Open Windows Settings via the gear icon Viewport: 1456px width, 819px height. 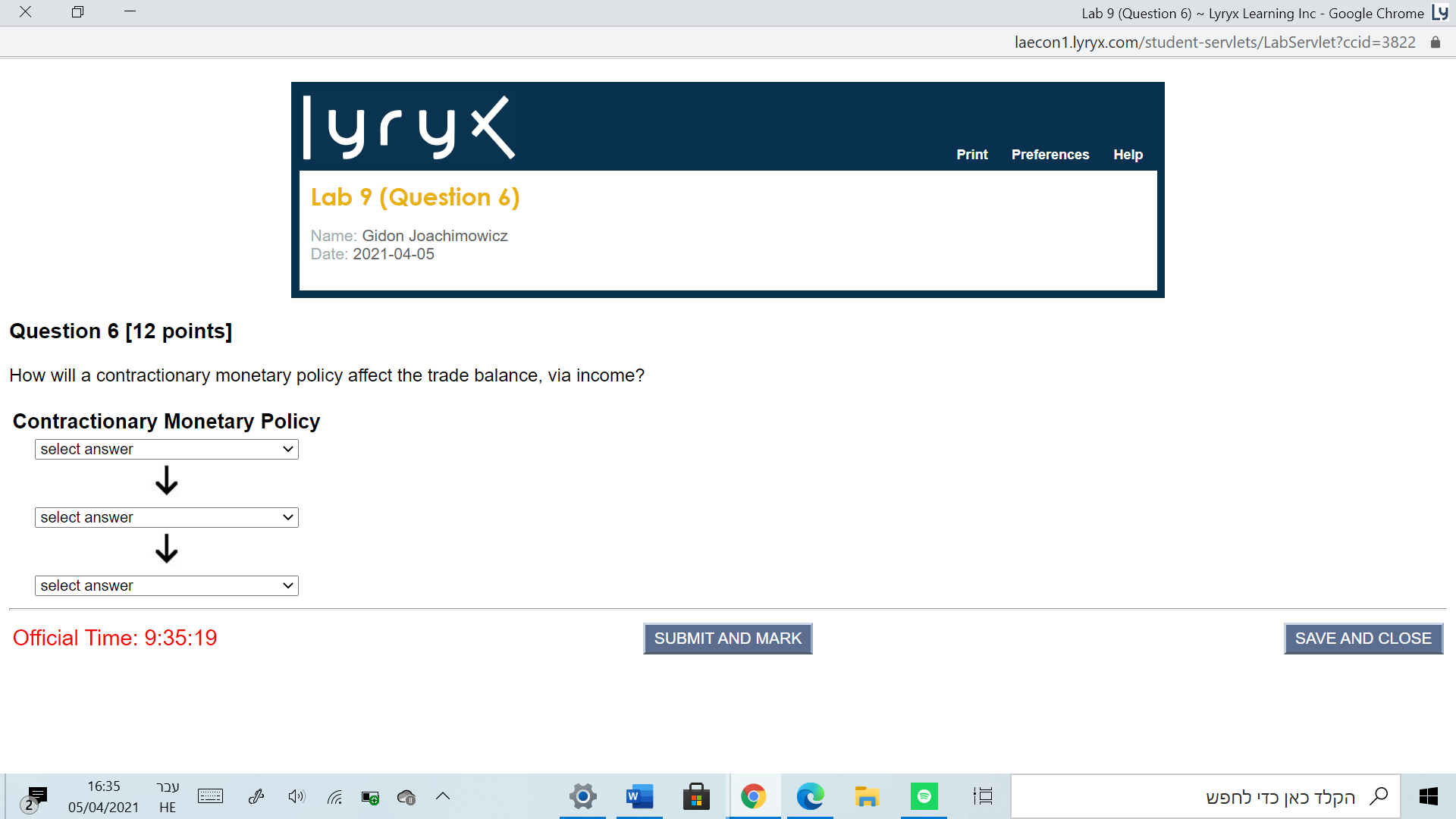[582, 796]
